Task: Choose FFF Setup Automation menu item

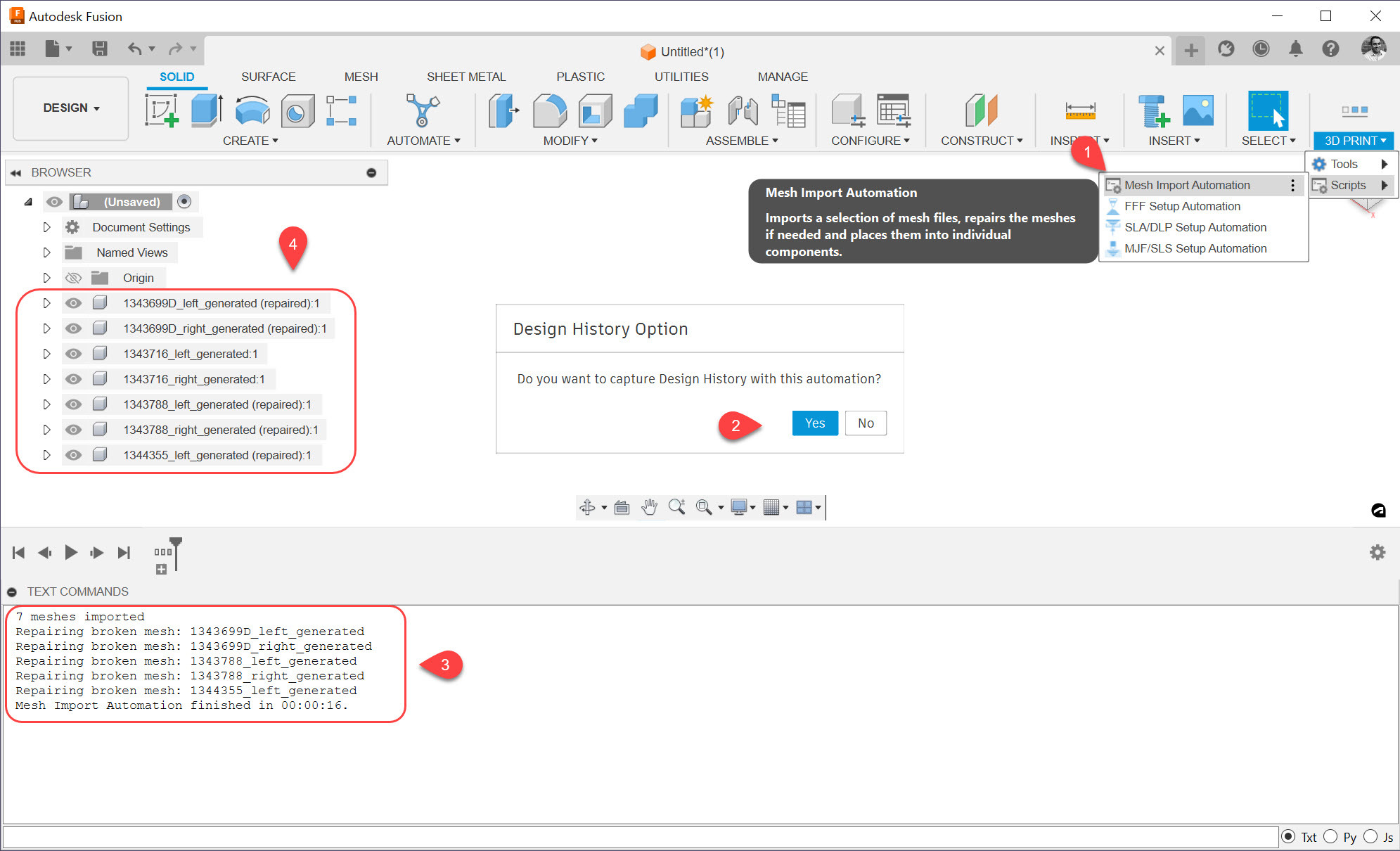Action: point(1182,206)
